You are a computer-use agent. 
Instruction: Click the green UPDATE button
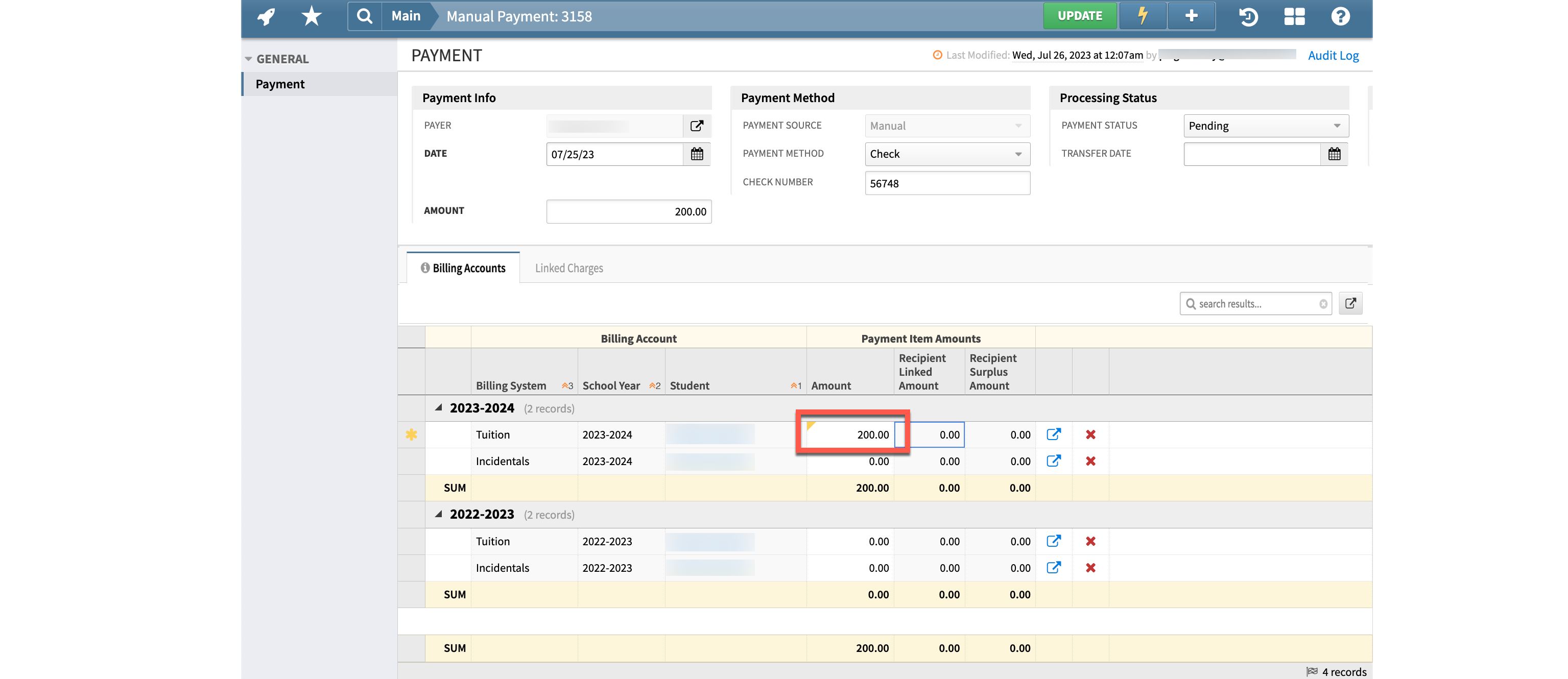1080,16
